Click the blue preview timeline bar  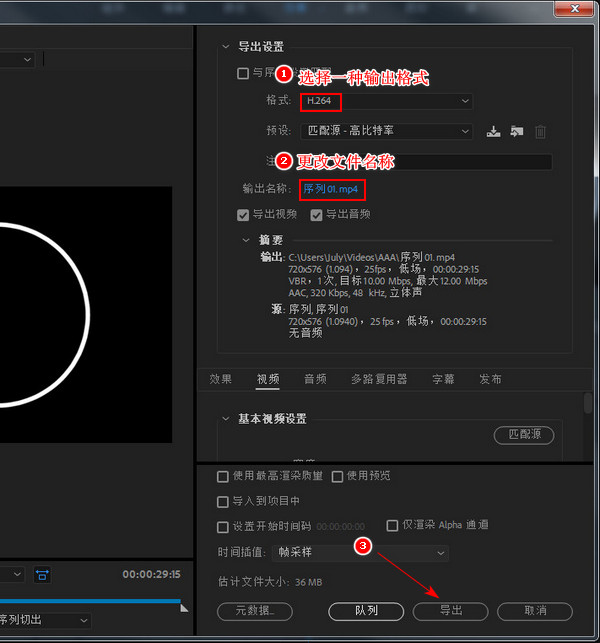[90, 601]
